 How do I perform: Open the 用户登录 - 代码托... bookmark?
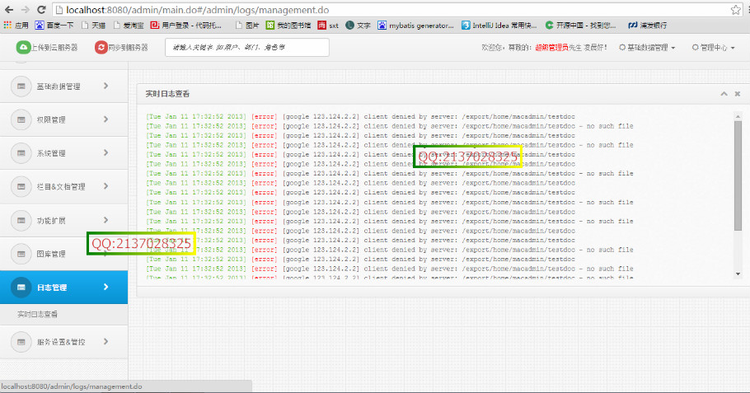[x=186, y=25]
